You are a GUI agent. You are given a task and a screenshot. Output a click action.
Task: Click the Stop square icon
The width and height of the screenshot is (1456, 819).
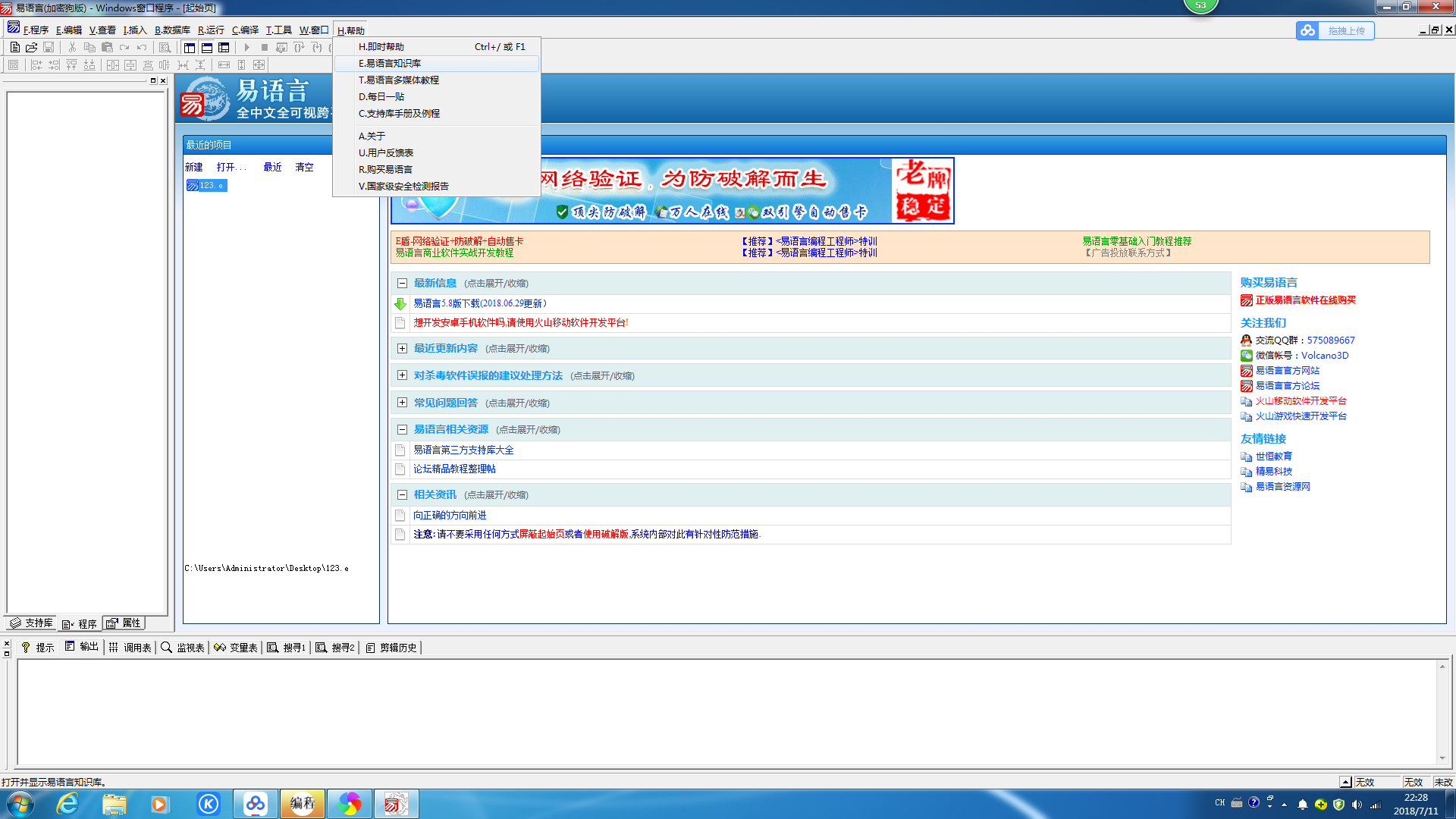264,47
